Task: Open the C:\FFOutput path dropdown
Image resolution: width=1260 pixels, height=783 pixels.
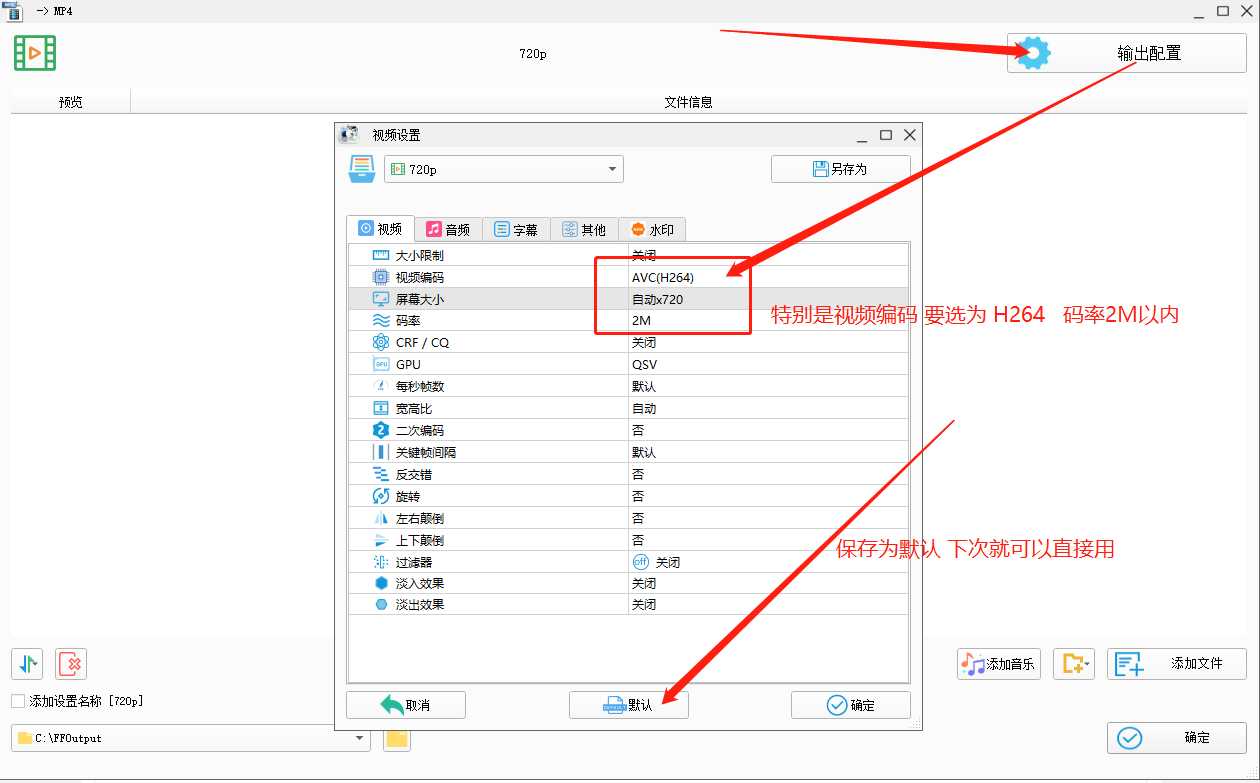Action: 360,739
